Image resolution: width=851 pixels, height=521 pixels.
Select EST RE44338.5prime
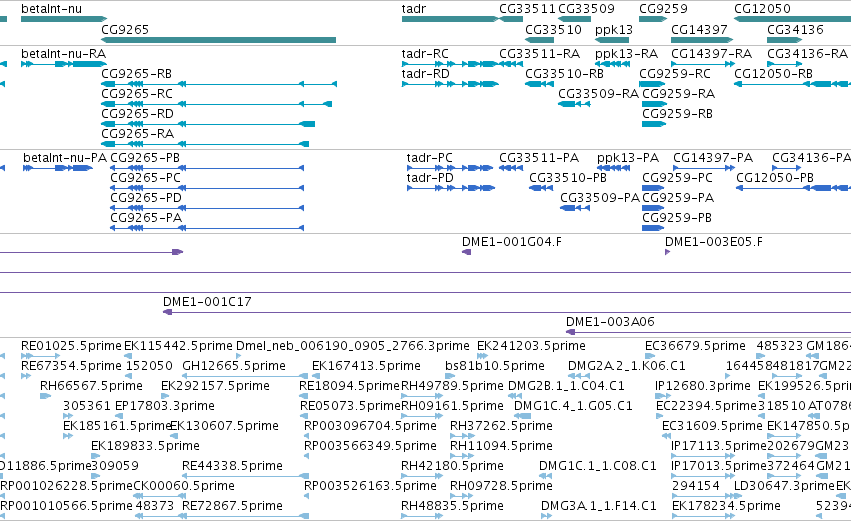pos(246,476)
